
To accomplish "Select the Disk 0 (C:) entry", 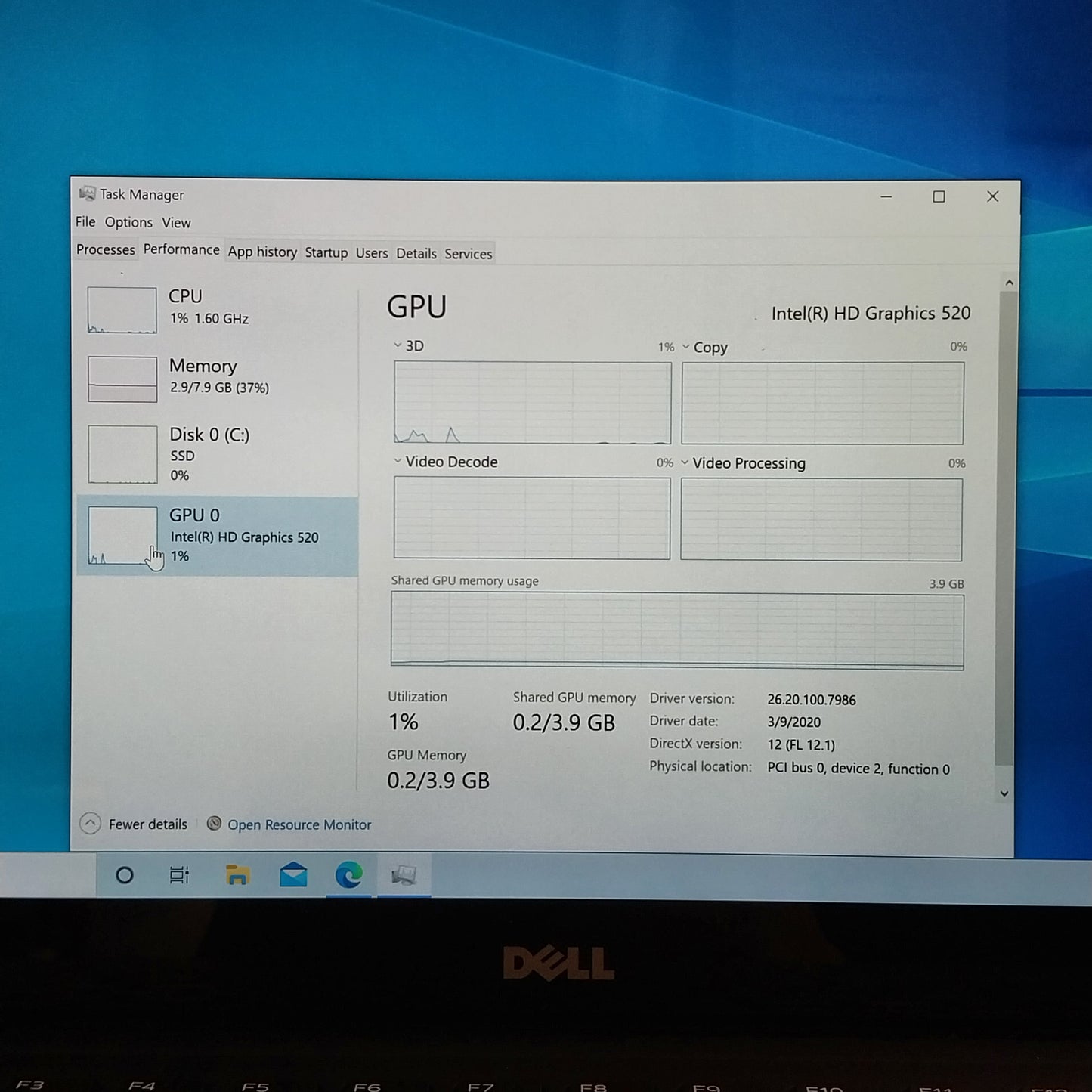I will (218, 453).
